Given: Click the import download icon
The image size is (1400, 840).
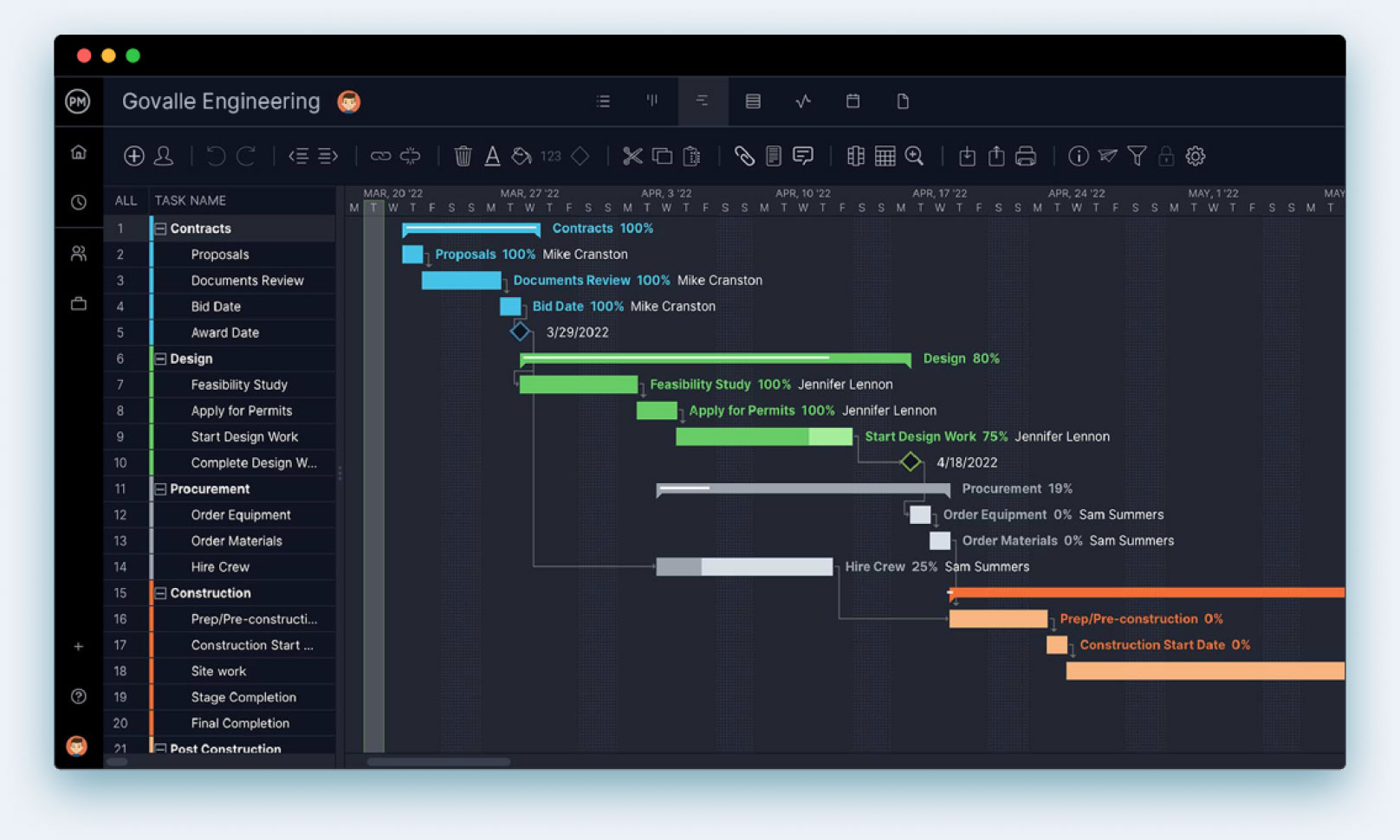Looking at the screenshot, I should [967, 156].
